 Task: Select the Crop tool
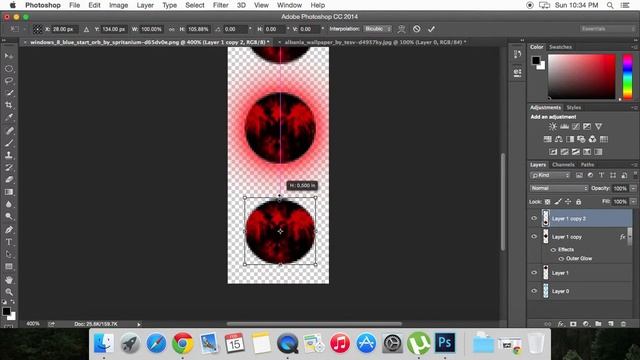(9, 105)
